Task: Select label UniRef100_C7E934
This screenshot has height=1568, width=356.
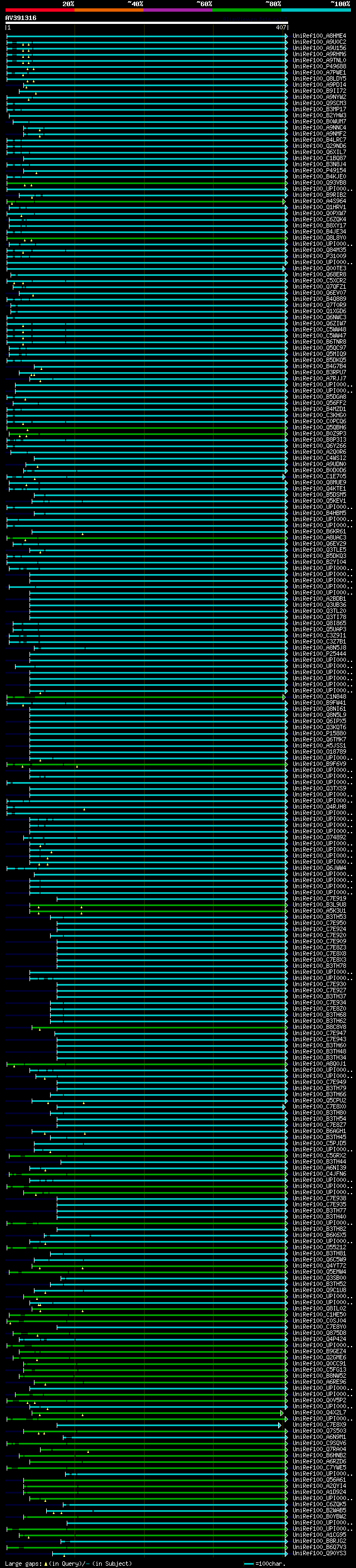Action: pyautogui.click(x=319, y=1002)
